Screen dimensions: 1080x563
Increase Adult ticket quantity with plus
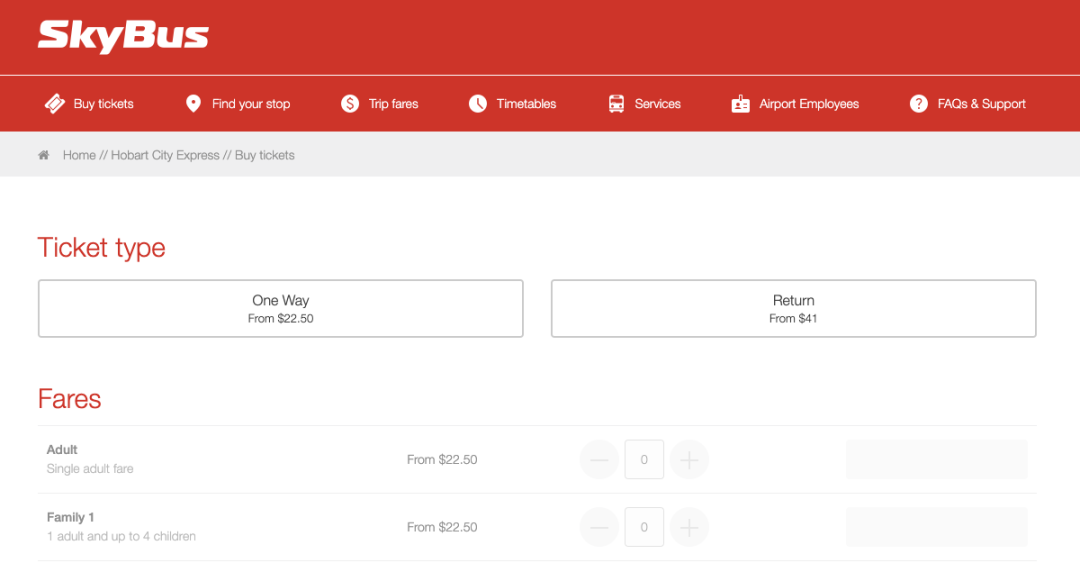click(x=689, y=460)
